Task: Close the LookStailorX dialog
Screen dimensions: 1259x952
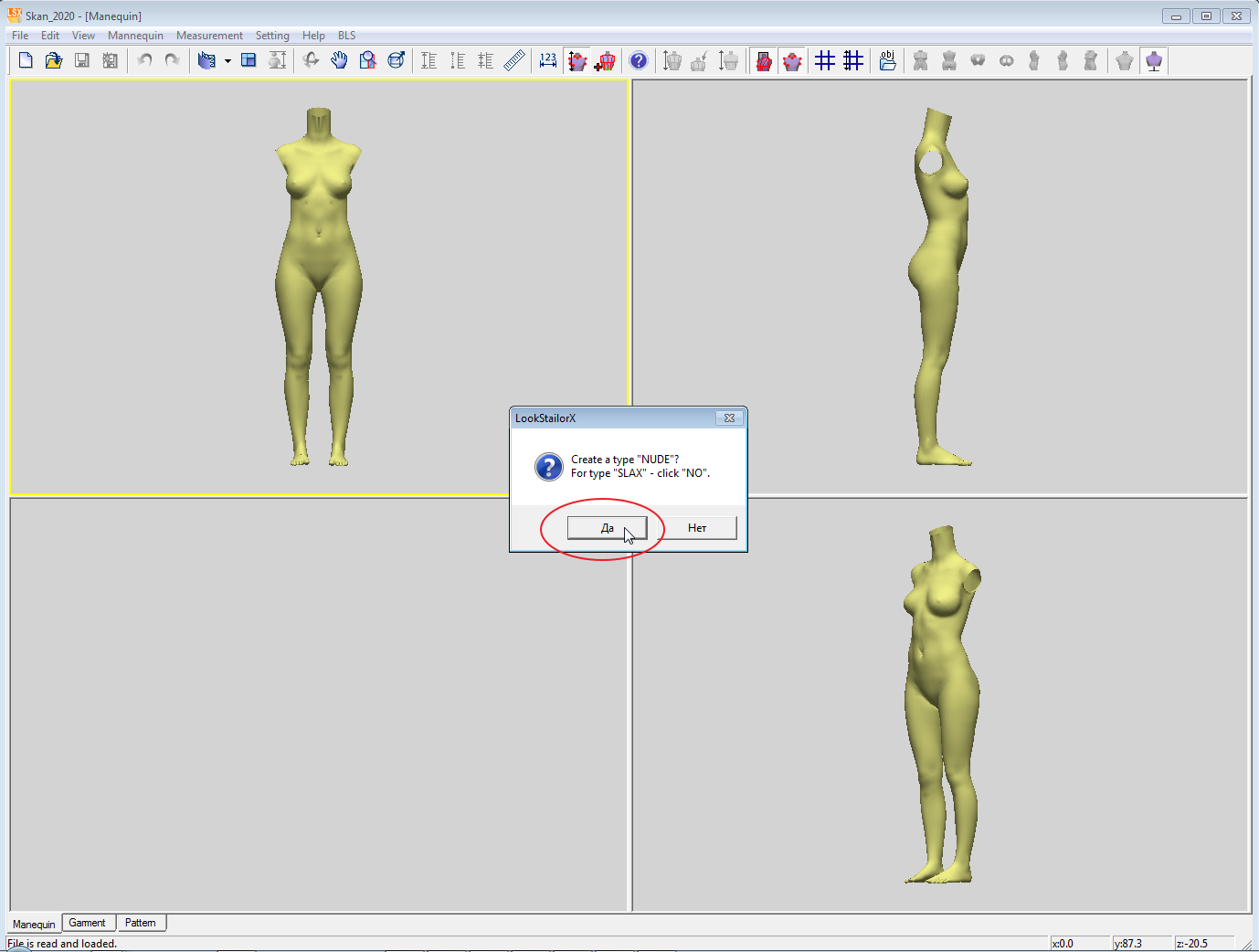Action: pyautogui.click(x=729, y=418)
